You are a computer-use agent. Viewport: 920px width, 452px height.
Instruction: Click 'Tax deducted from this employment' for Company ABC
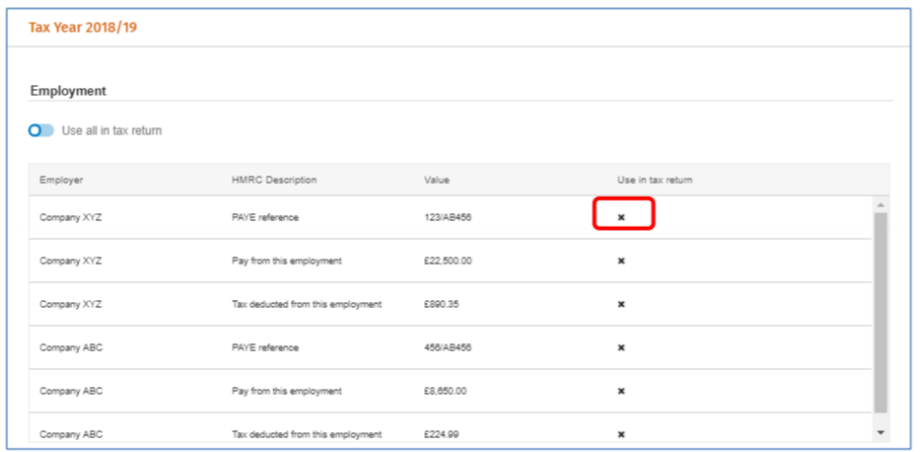point(307,434)
